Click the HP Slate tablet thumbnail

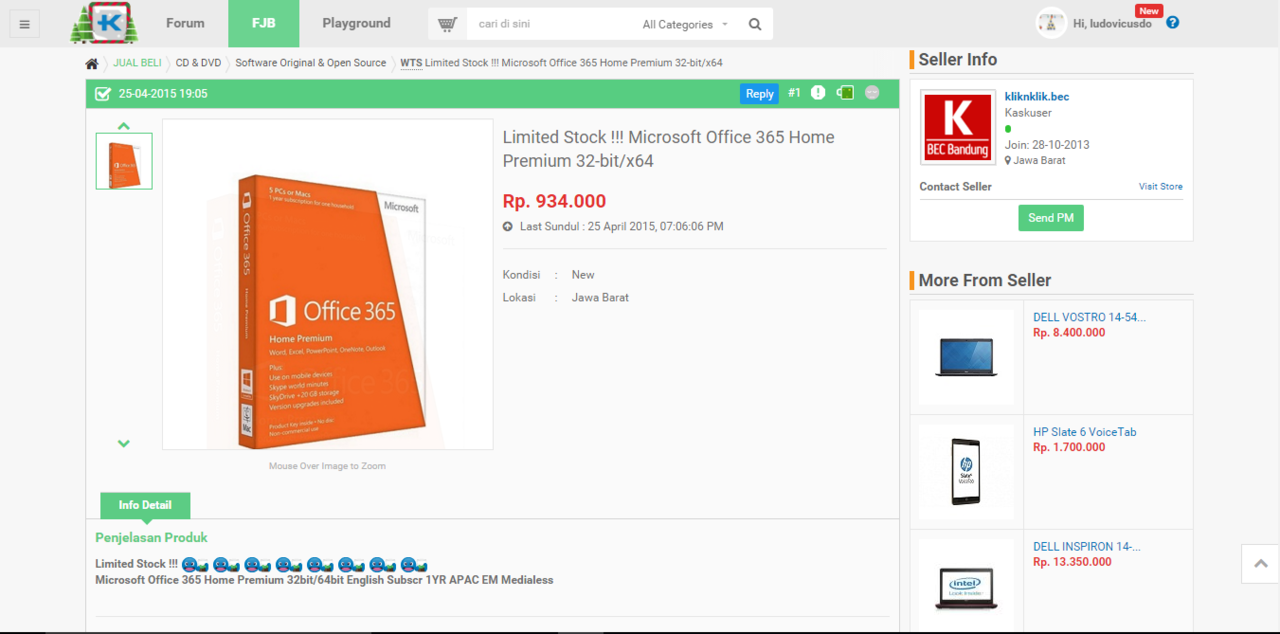click(x=966, y=471)
